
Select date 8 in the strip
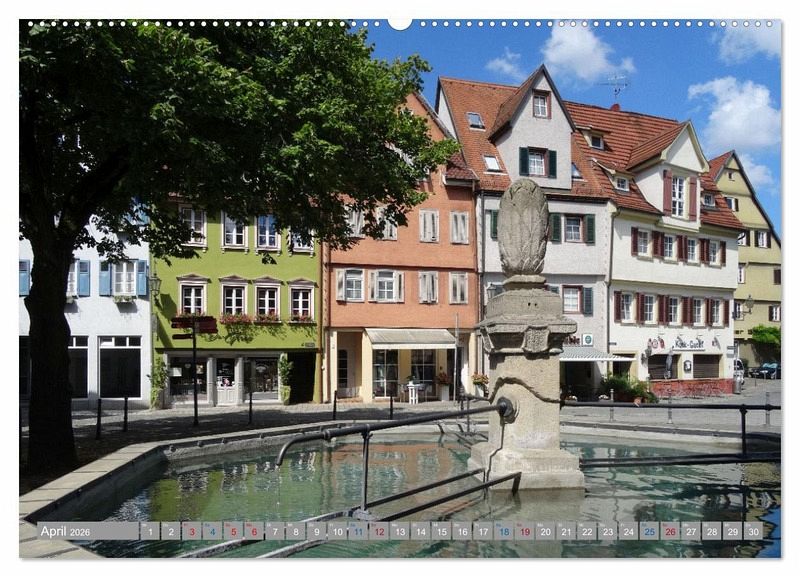coord(296,531)
